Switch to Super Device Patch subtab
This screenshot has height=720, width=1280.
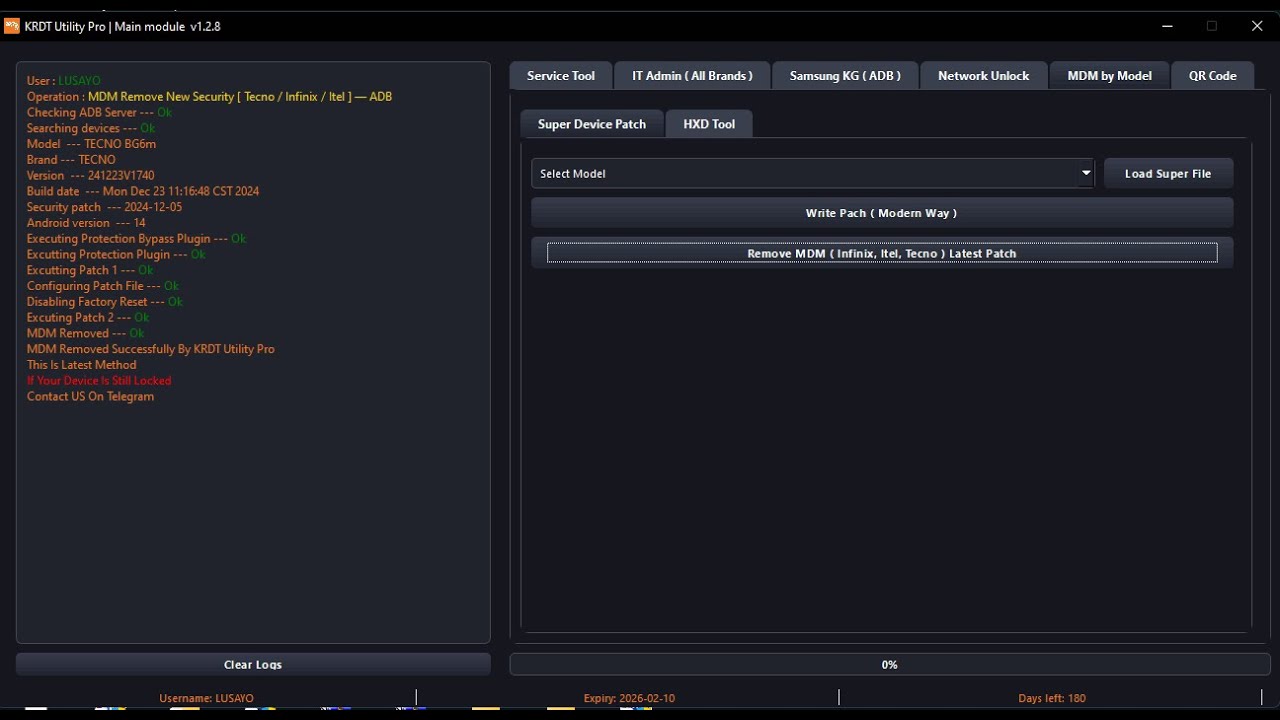point(592,124)
